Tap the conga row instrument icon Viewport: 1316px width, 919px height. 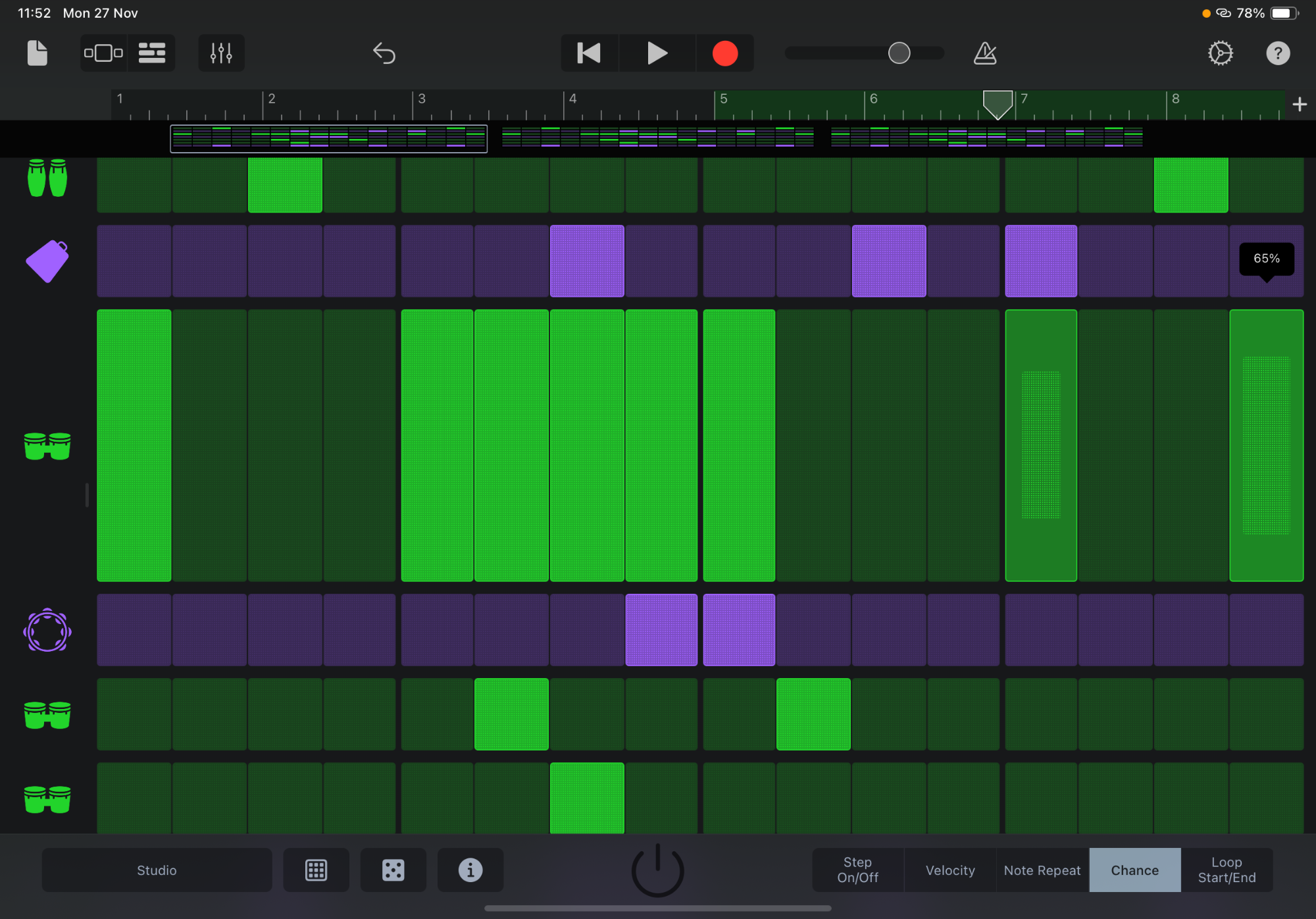click(47, 178)
